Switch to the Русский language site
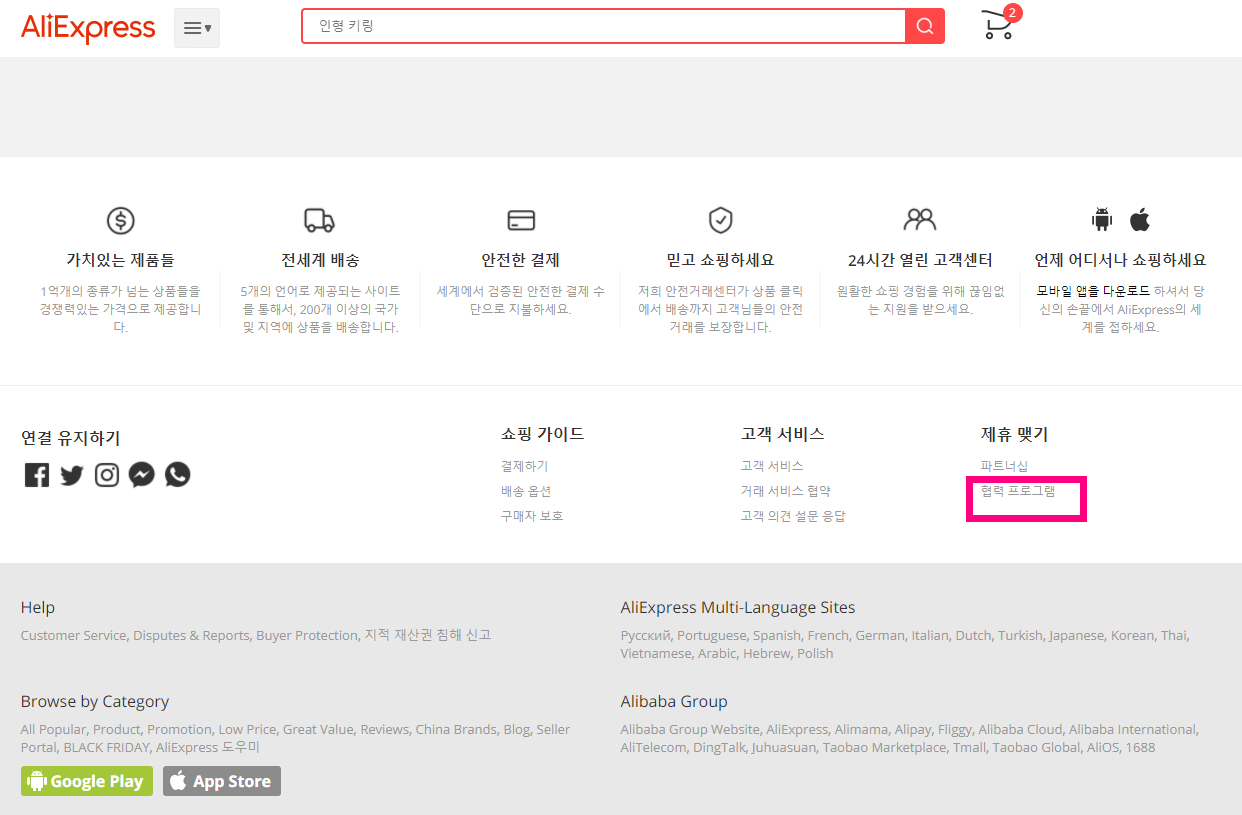Viewport: 1242px width, 815px height. [x=645, y=635]
